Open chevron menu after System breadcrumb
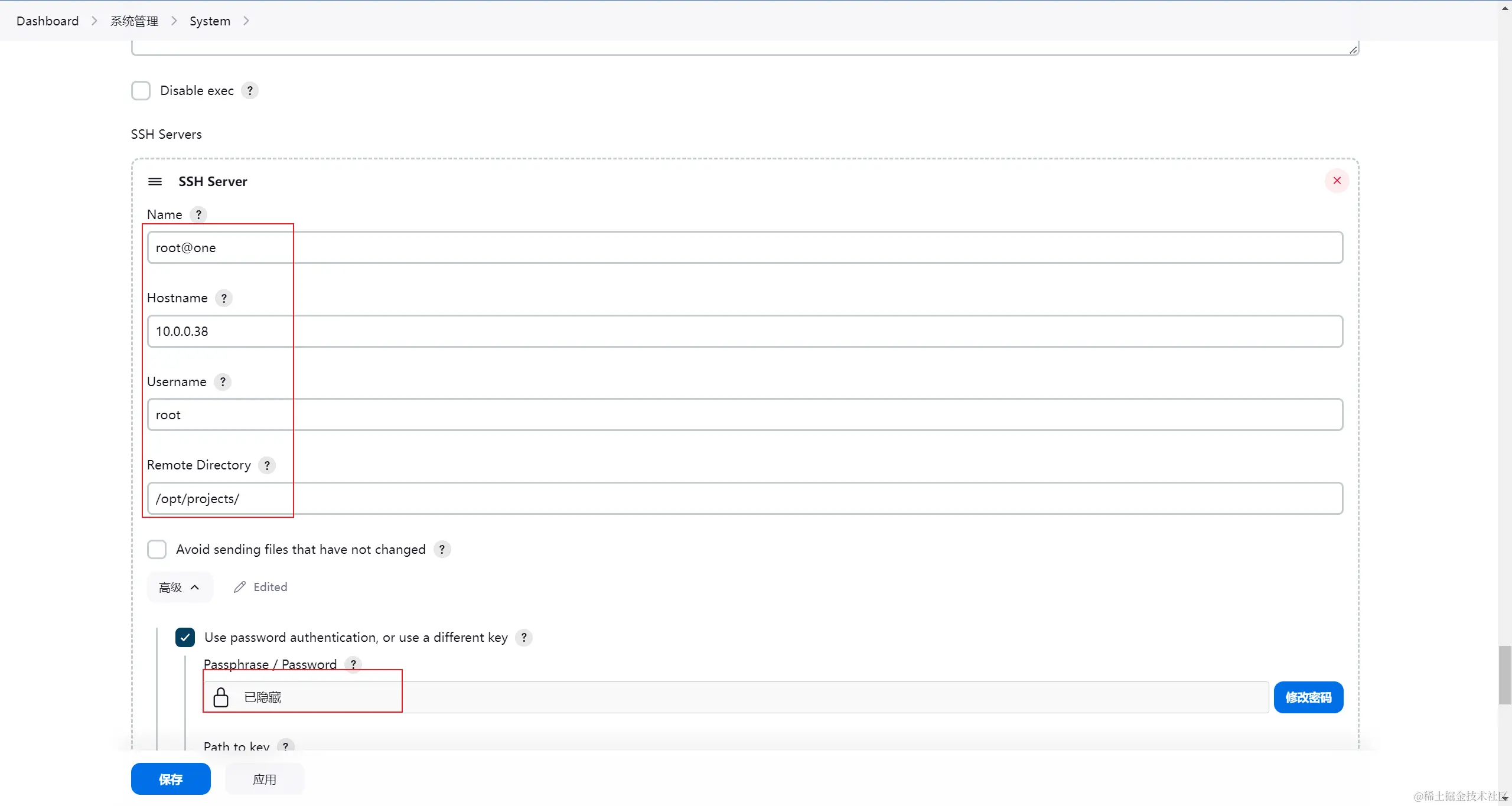The width and height of the screenshot is (1512, 806). (x=246, y=21)
